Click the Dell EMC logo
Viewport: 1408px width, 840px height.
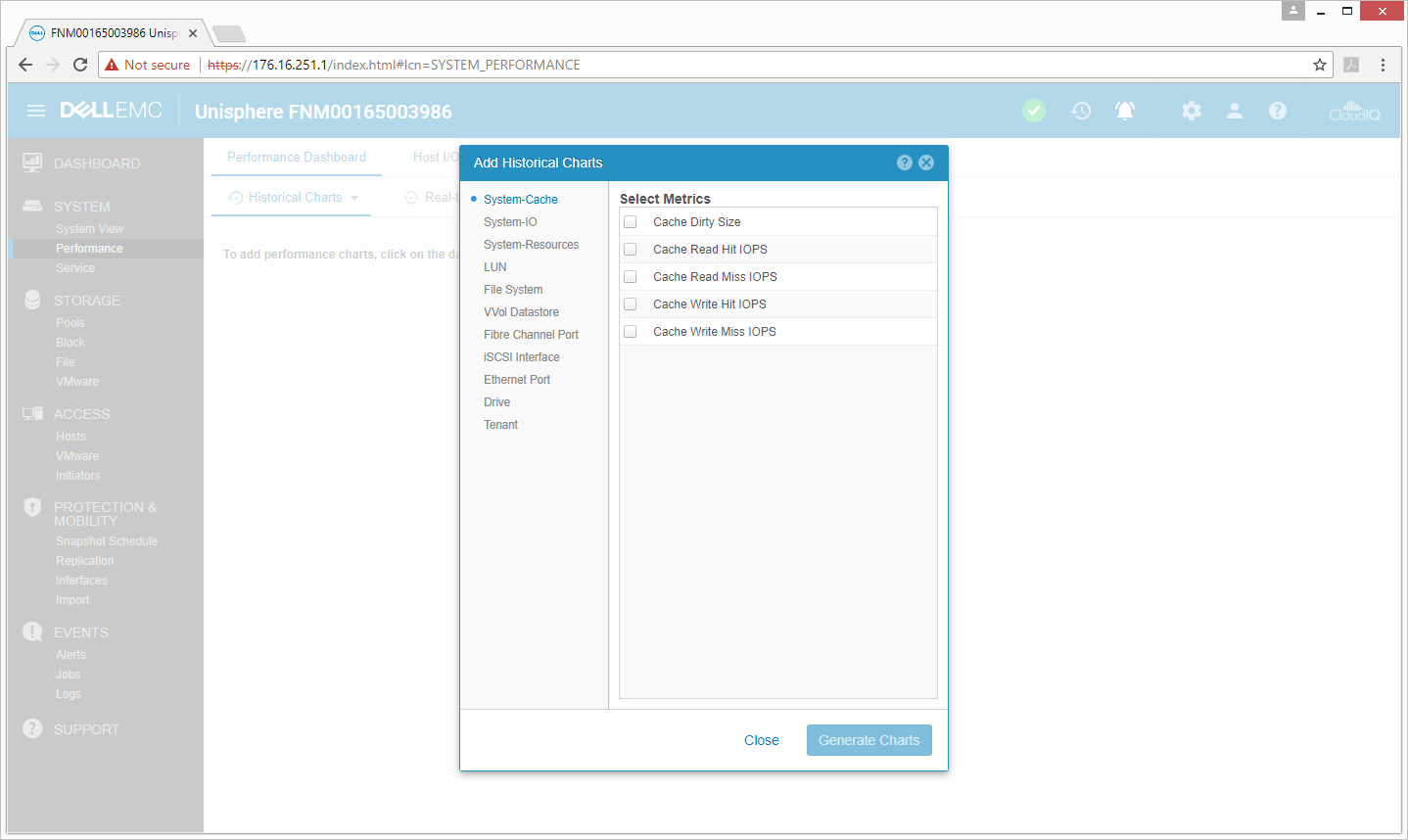click(x=111, y=111)
